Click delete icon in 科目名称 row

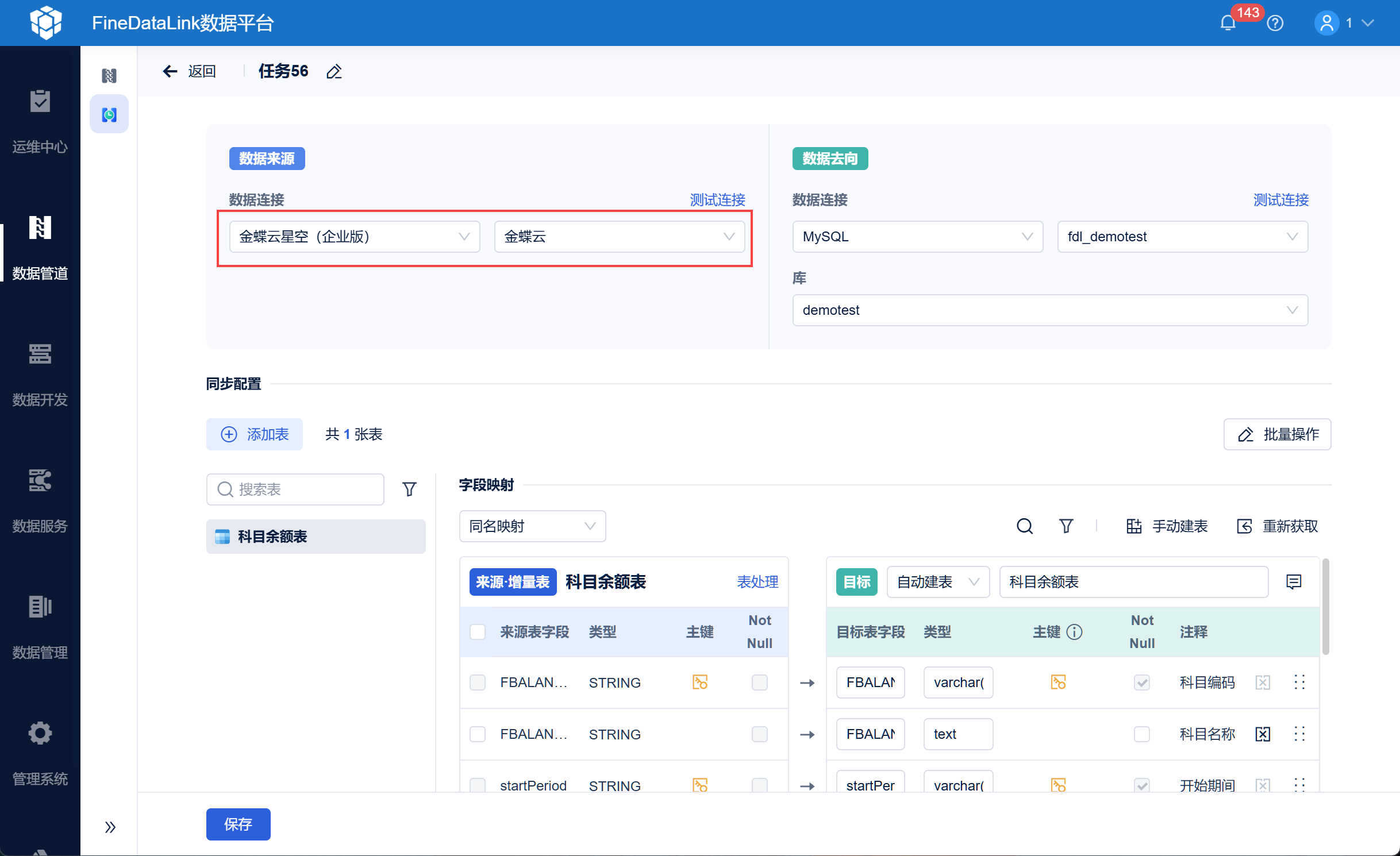[x=1263, y=734]
